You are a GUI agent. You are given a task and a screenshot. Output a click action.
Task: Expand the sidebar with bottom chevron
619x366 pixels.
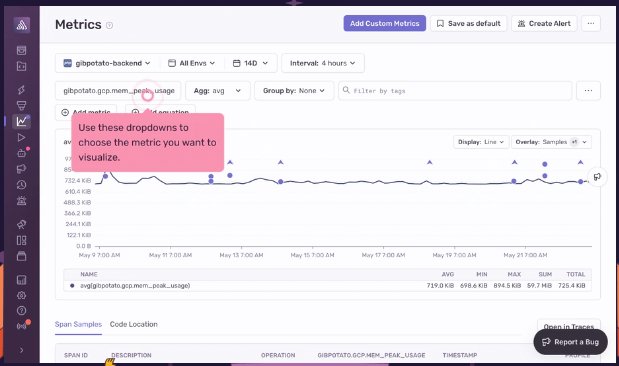(x=21, y=350)
